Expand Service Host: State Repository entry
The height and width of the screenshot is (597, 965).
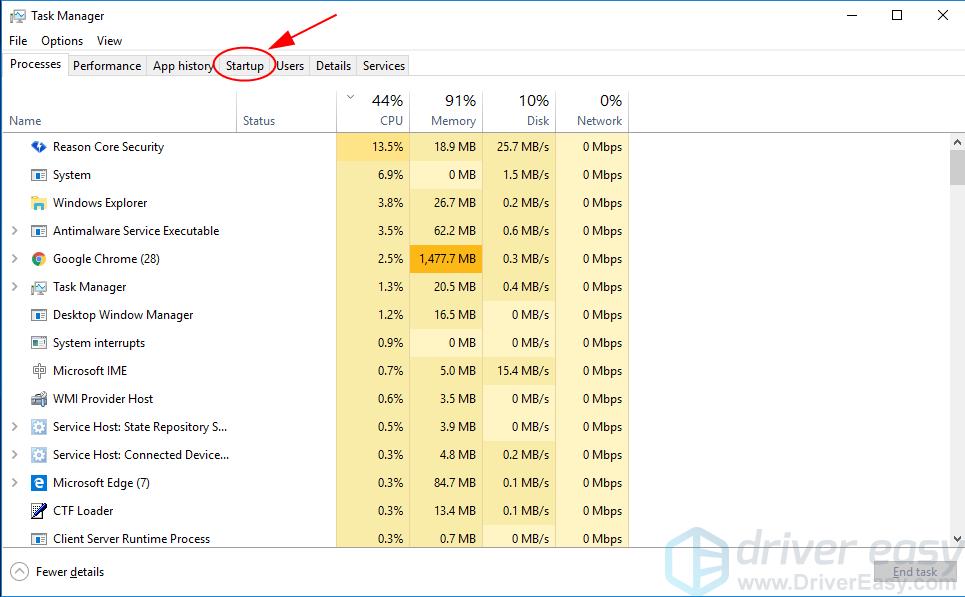(15, 427)
